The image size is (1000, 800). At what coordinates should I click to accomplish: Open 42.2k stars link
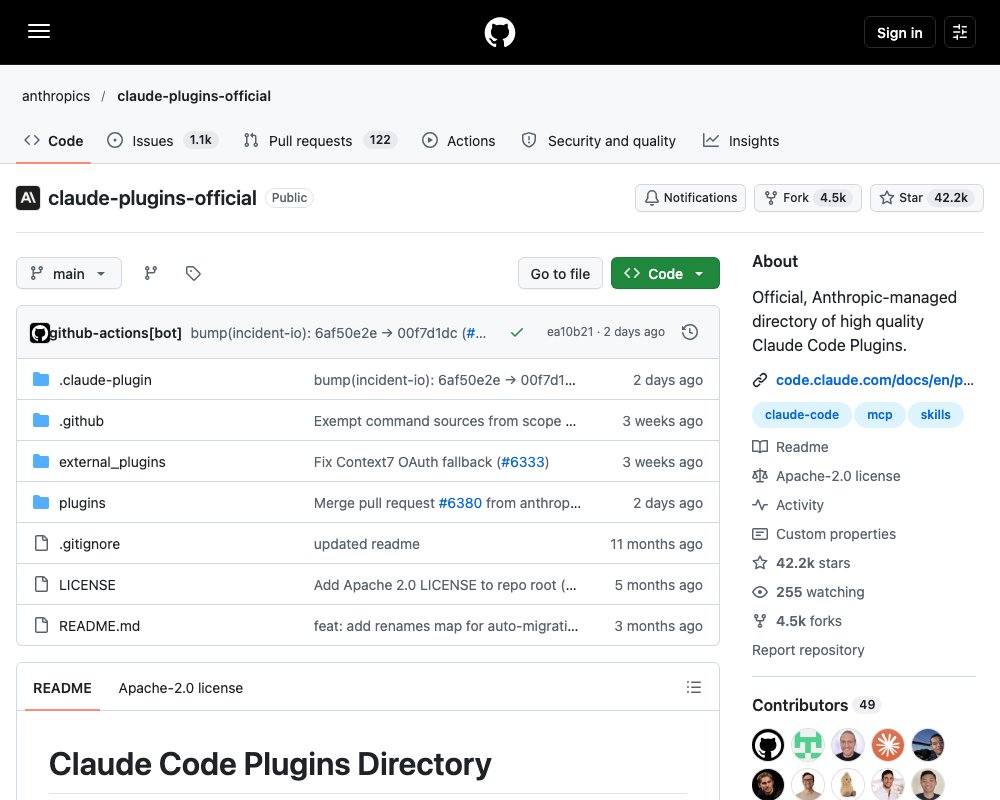point(801,563)
